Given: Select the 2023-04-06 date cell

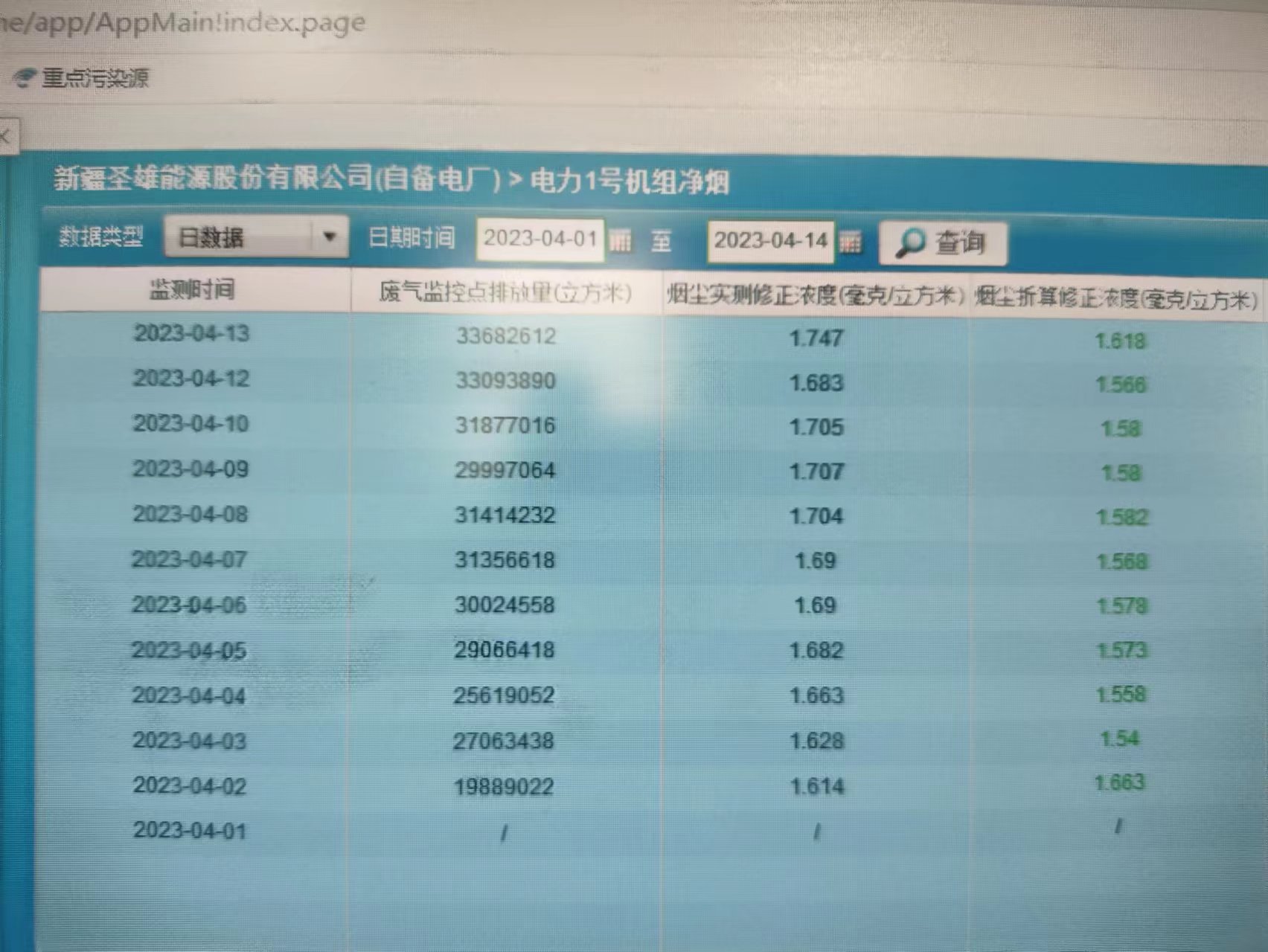Looking at the screenshot, I should click(x=189, y=605).
